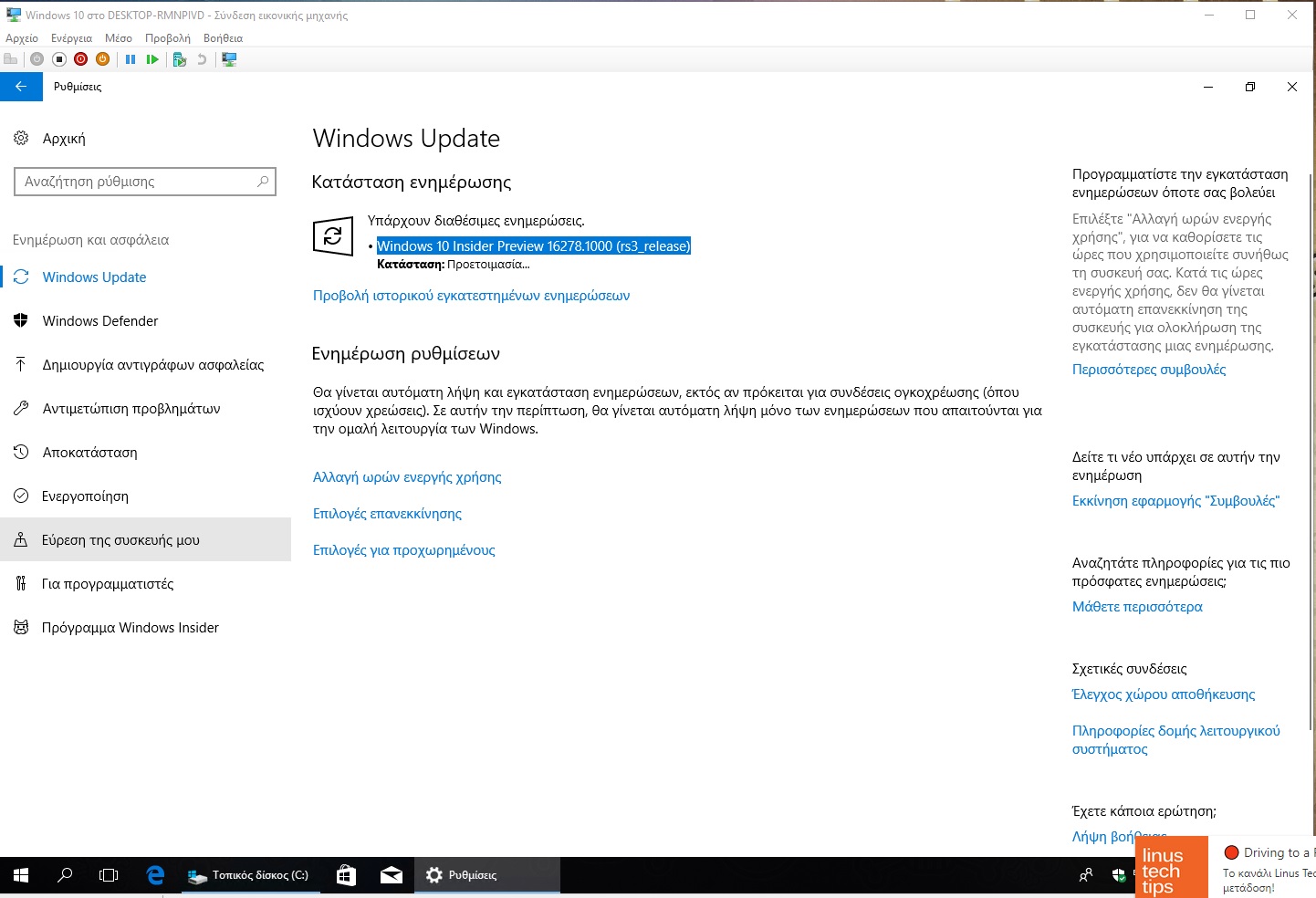Open Για προγραμματιστές settings

pos(145,584)
